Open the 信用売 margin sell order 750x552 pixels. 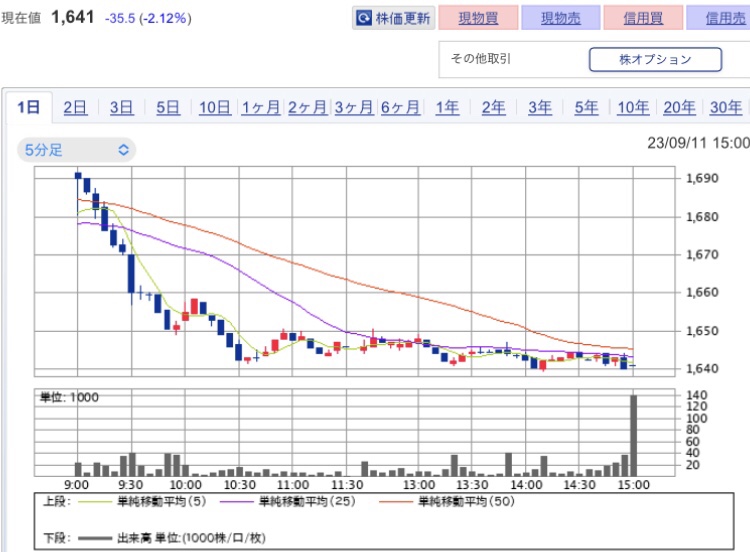(x=720, y=18)
